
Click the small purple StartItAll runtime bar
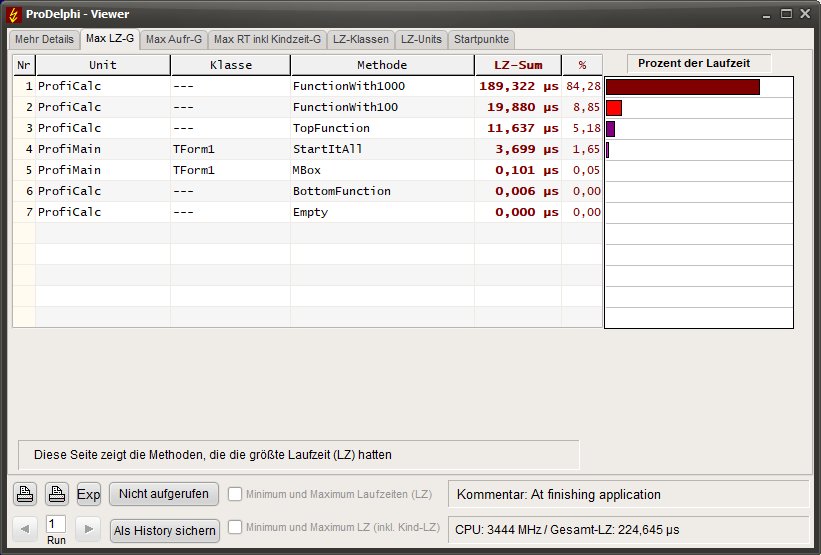pyautogui.click(x=607, y=150)
